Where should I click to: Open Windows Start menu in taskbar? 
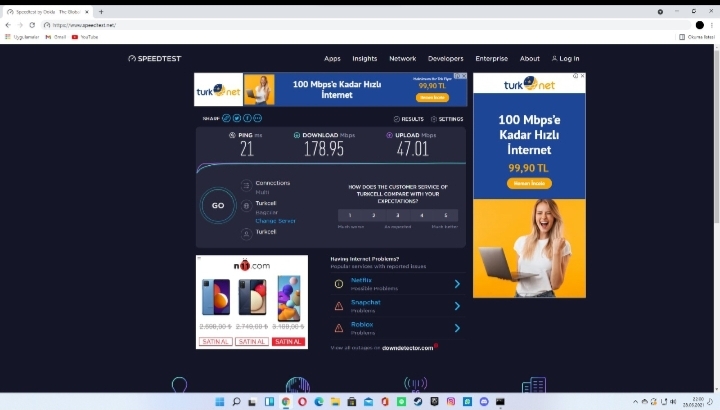[219, 402]
